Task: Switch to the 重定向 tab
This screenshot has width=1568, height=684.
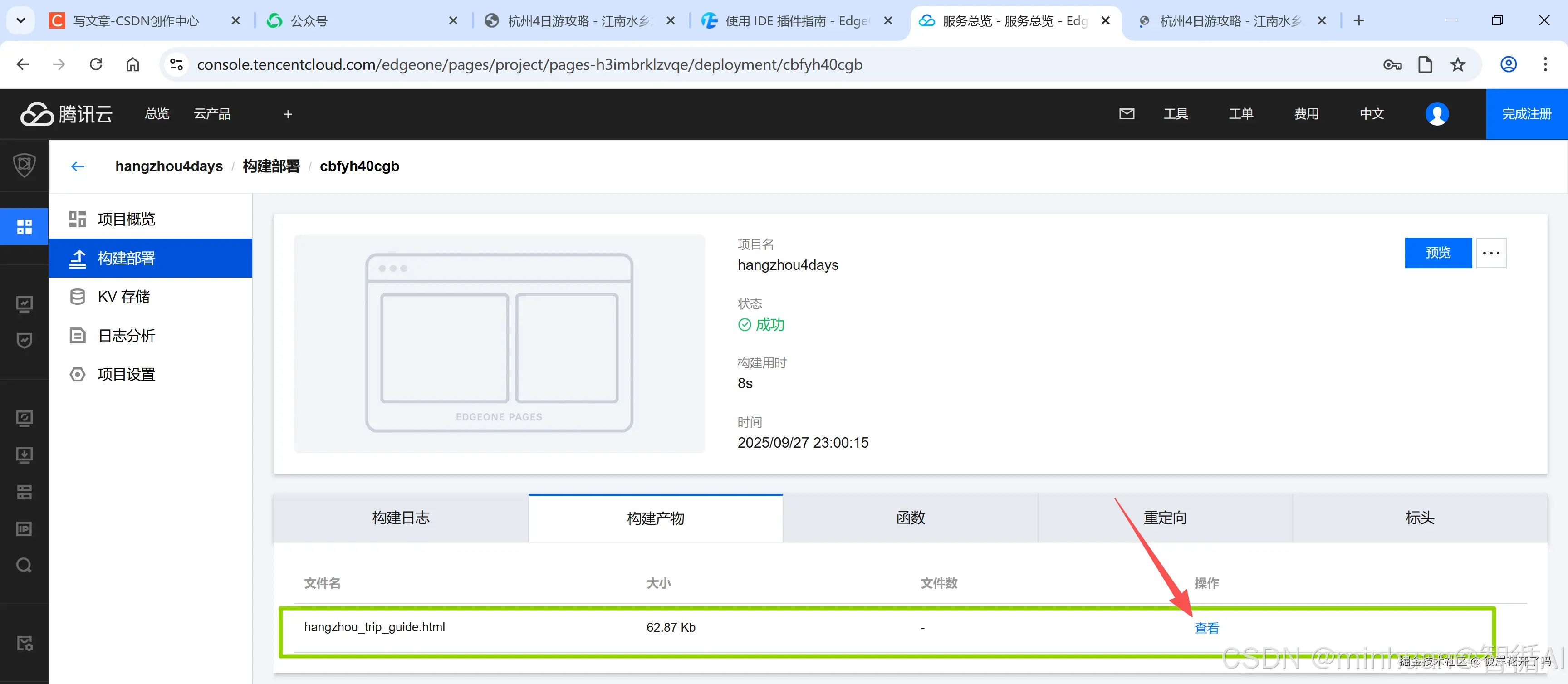Action: 1165,518
